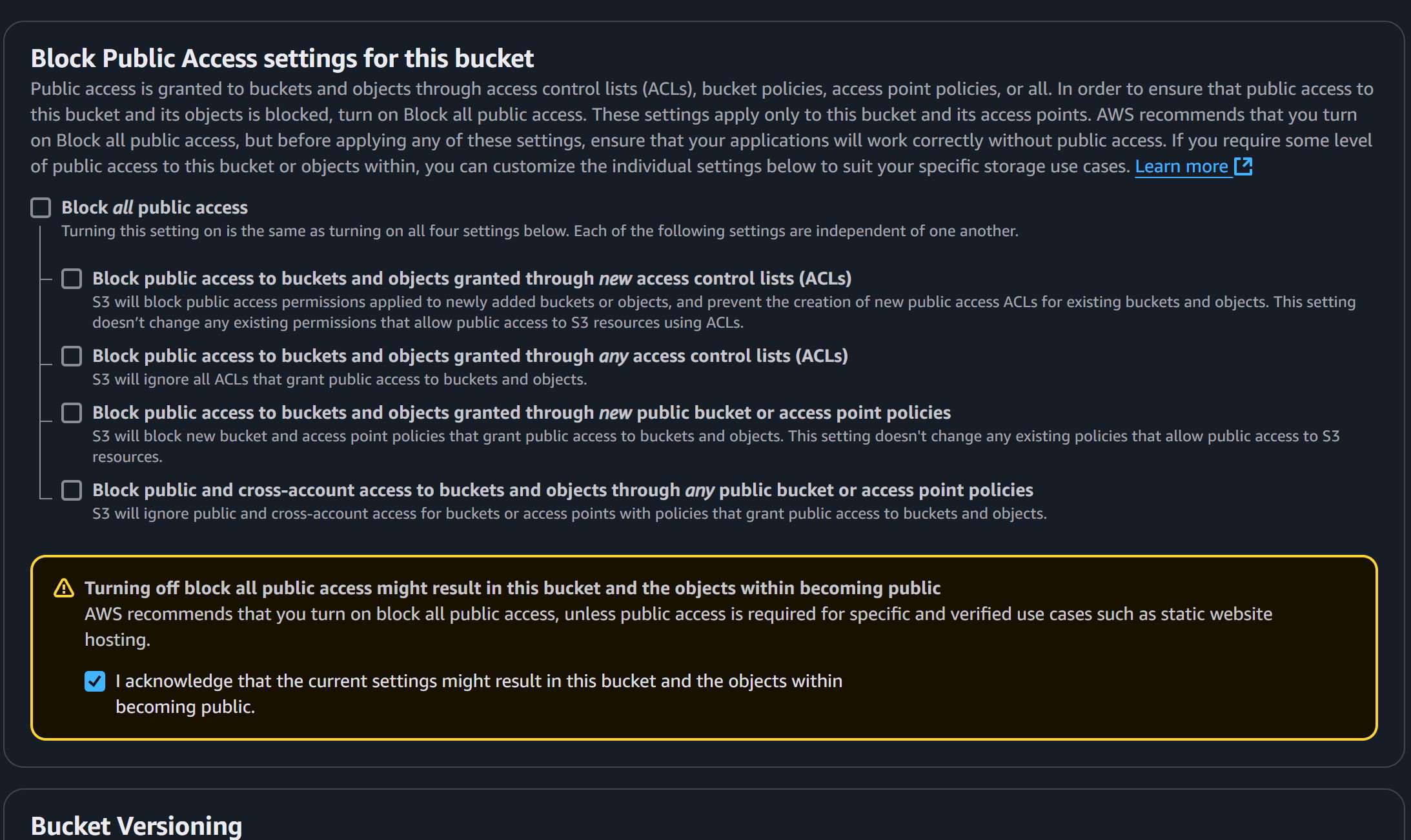Click the label about public and cross-account access
Image resolution: width=1411 pixels, height=840 pixels.
[562, 490]
